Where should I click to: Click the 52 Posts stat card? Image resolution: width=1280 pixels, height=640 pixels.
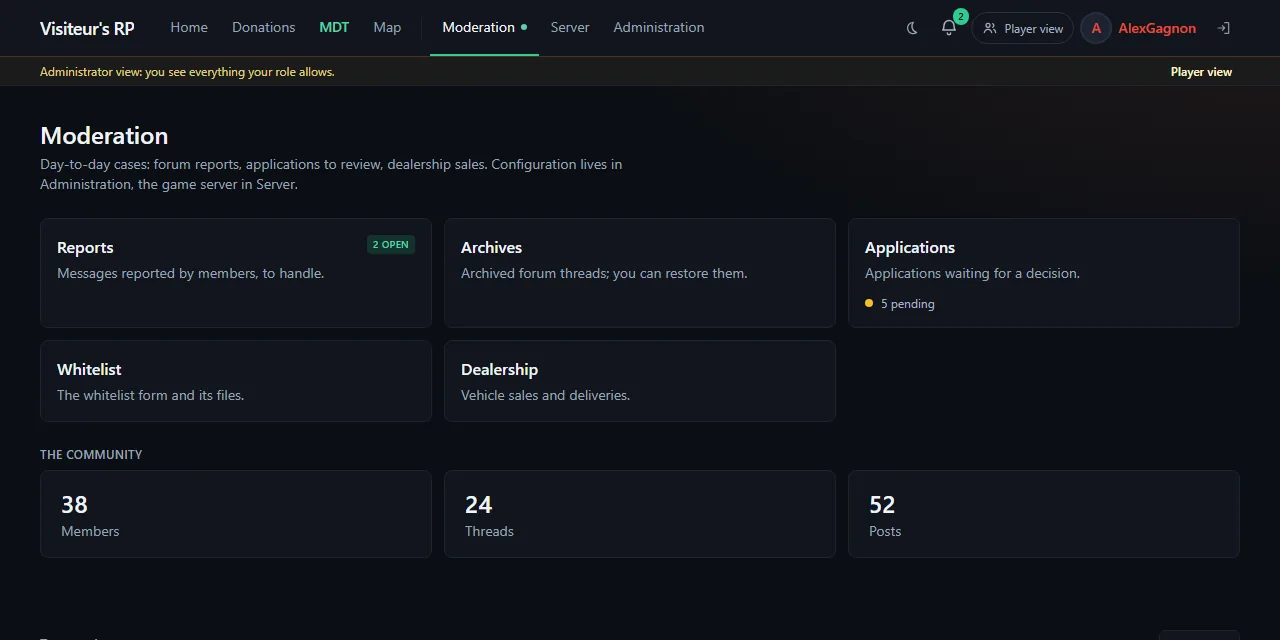pos(1044,514)
